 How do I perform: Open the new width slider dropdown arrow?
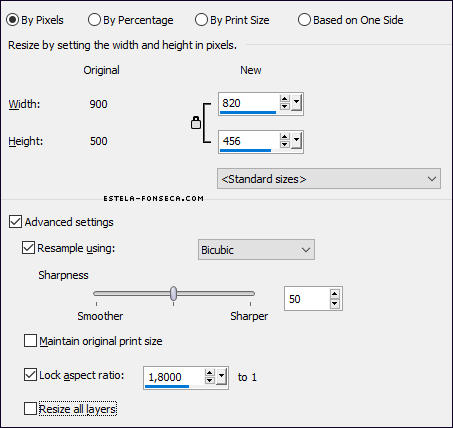[x=296, y=102]
